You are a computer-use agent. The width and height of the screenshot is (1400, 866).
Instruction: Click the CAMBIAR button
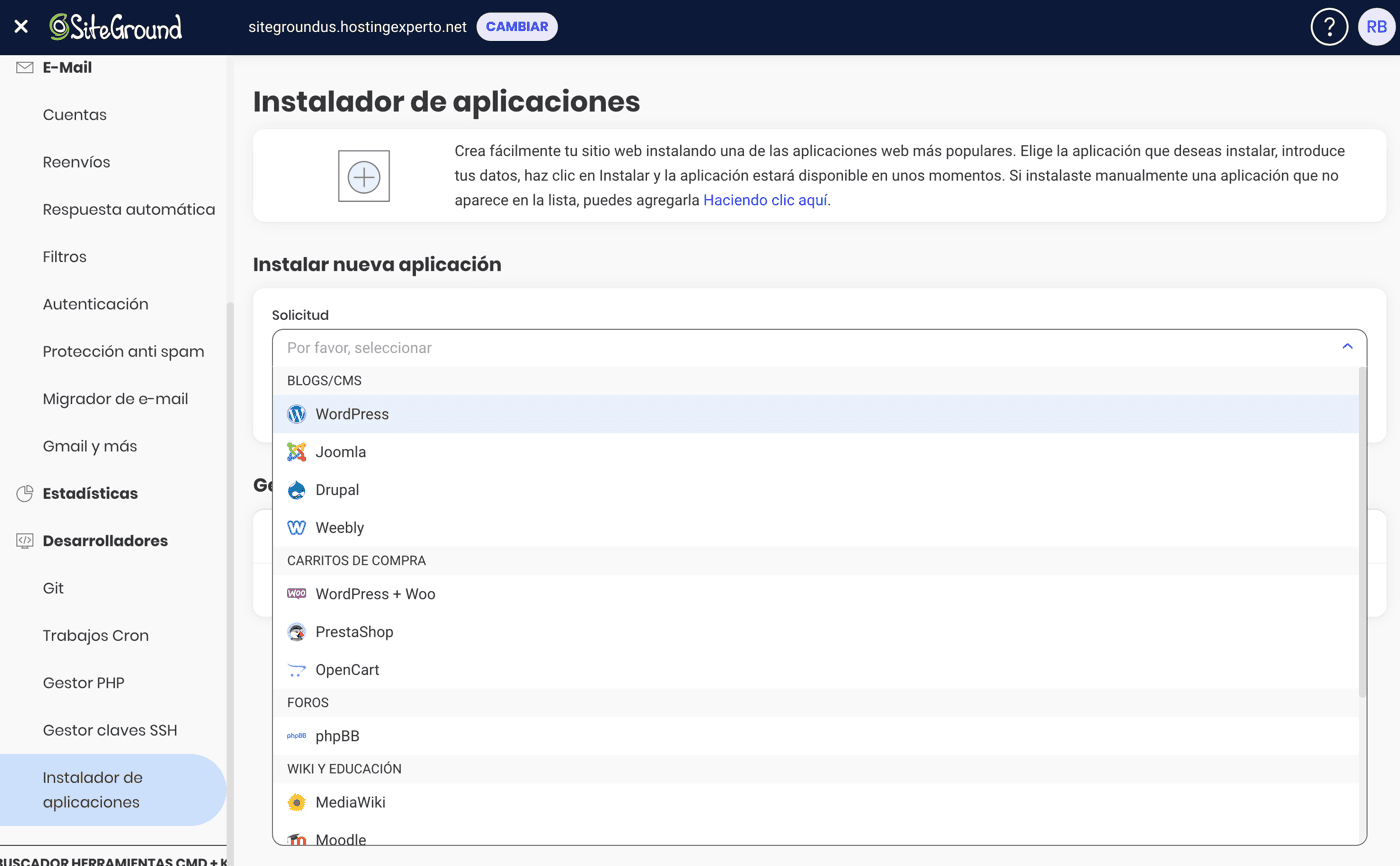point(517,27)
